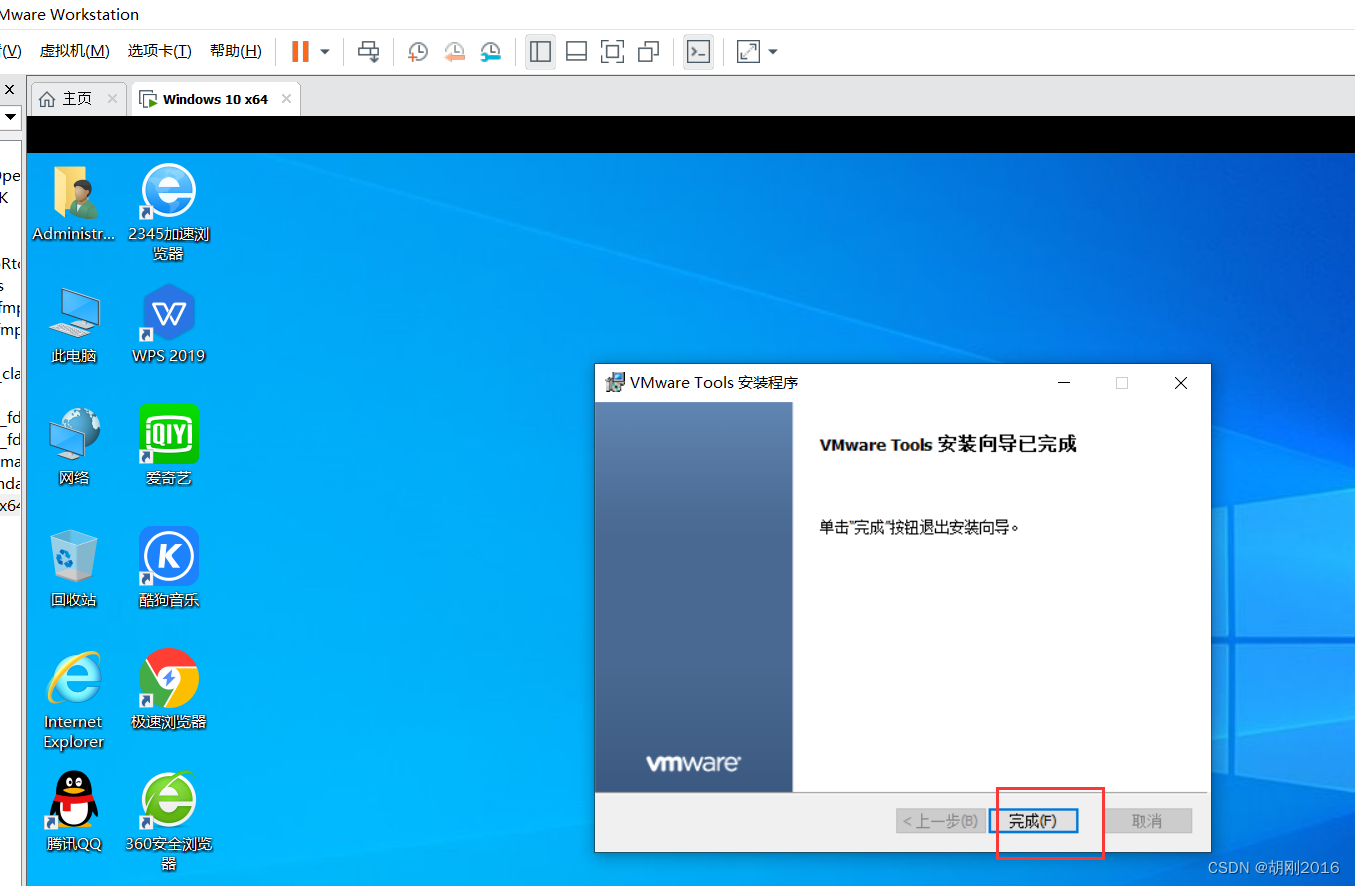The image size is (1355, 886).
Task: Open the power options dropdown beside pause
Action: coord(325,51)
